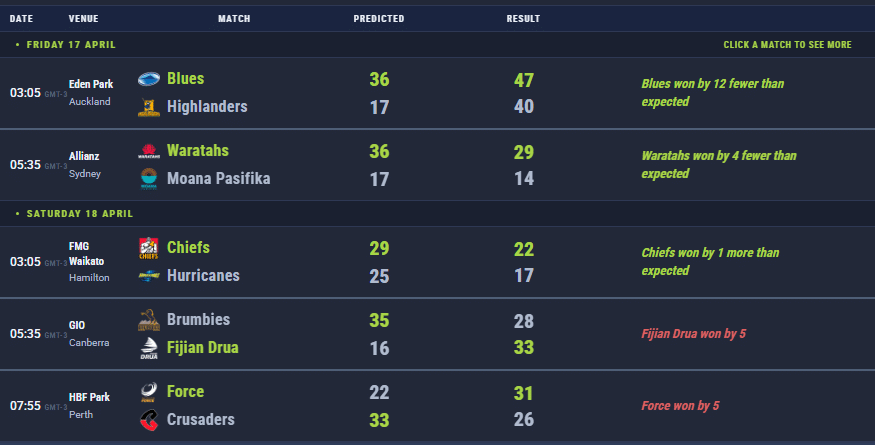Image resolution: width=875 pixels, height=445 pixels.
Task: Click the Force team logo
Action: (149, 392)
